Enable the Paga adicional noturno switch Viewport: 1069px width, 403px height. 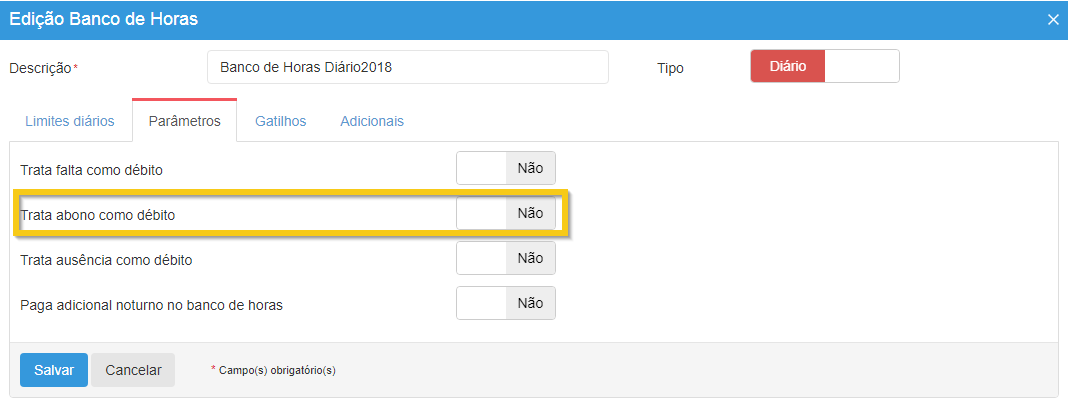505,303
